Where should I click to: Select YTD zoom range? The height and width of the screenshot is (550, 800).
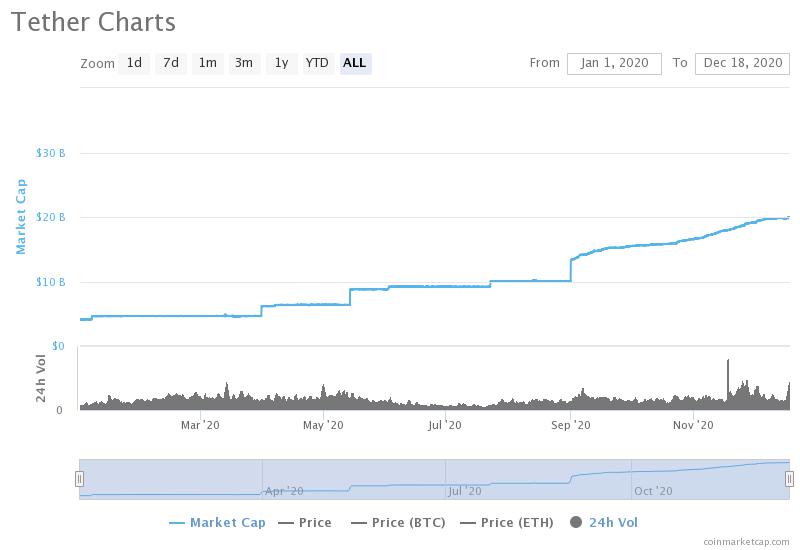click(x=317, y=63)
